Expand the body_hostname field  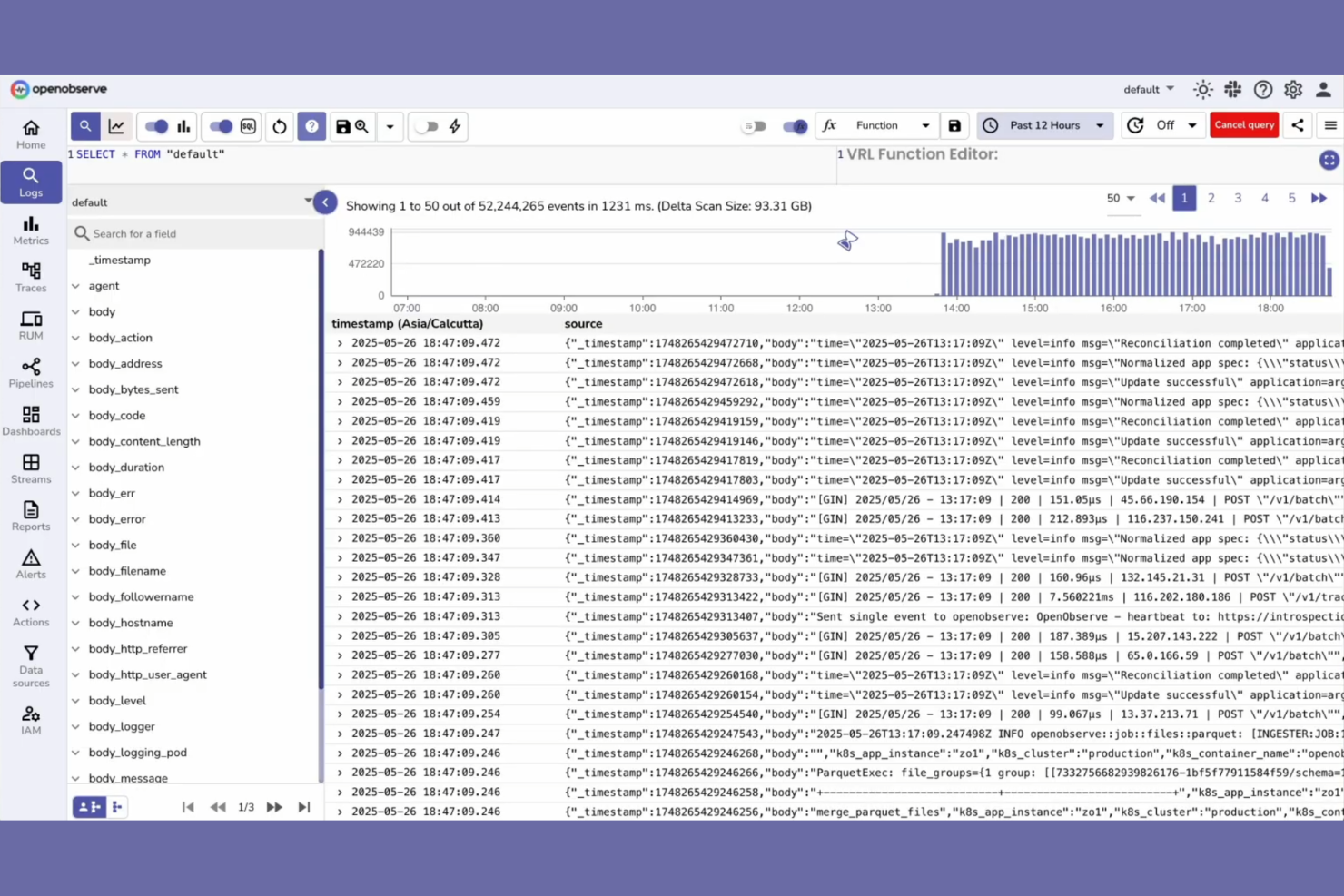coord(76,623)
